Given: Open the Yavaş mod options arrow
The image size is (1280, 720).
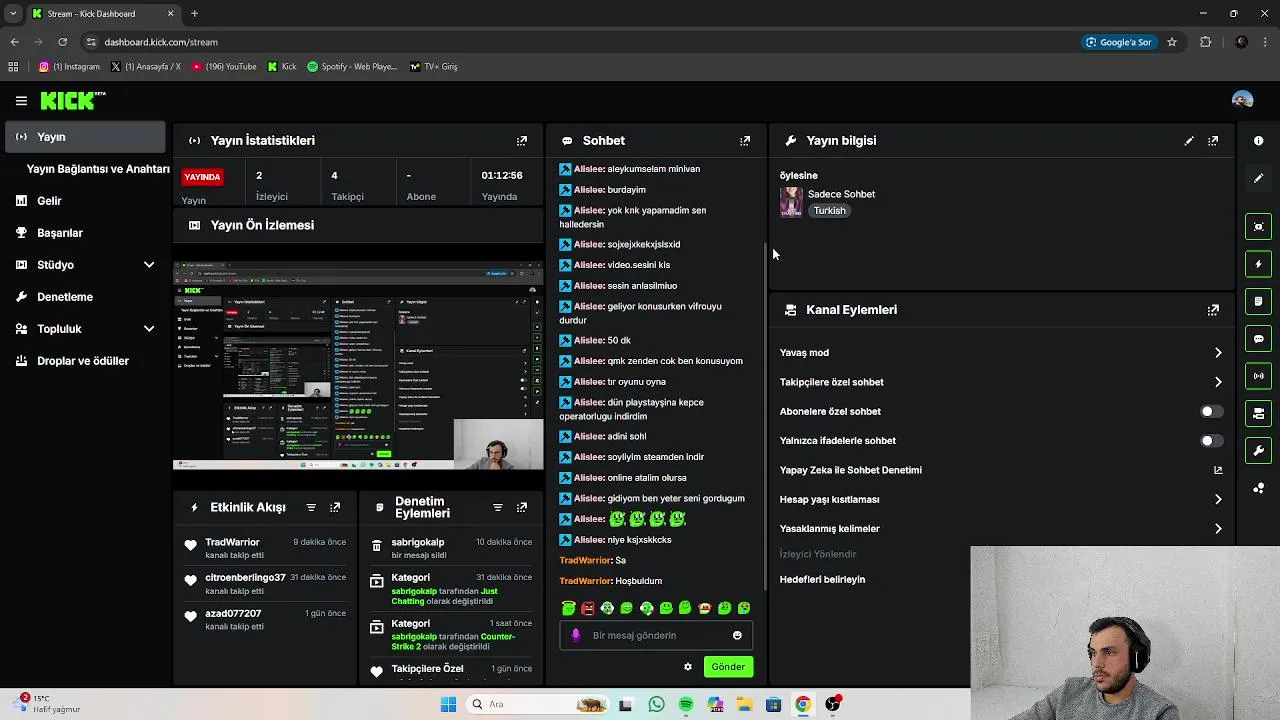Looking at the screenshot, I should point(1218,353).
